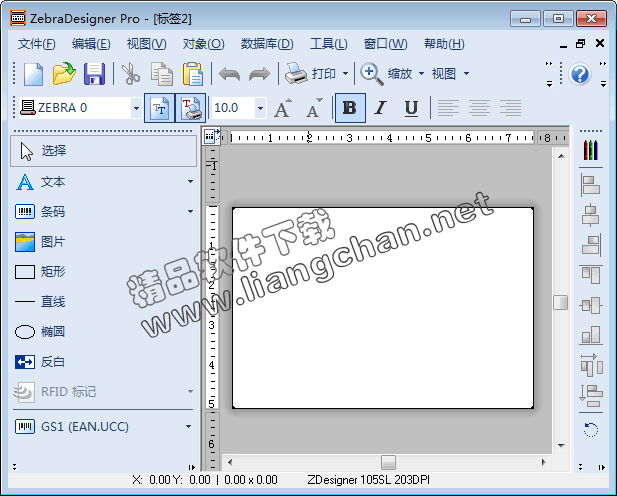617x496 pixels.
Task: Toggle bold formatting
Action: point(350,108)
